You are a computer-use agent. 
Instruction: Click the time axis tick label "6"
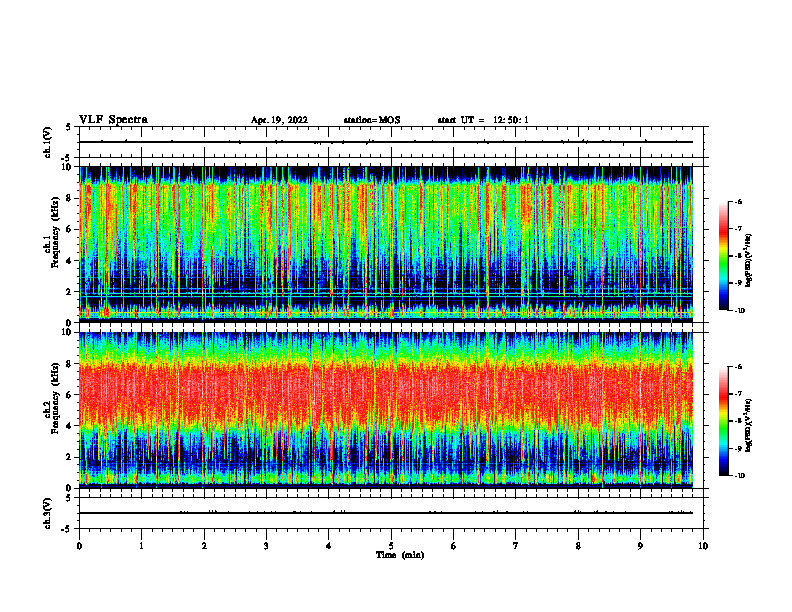tap(454, 546)
